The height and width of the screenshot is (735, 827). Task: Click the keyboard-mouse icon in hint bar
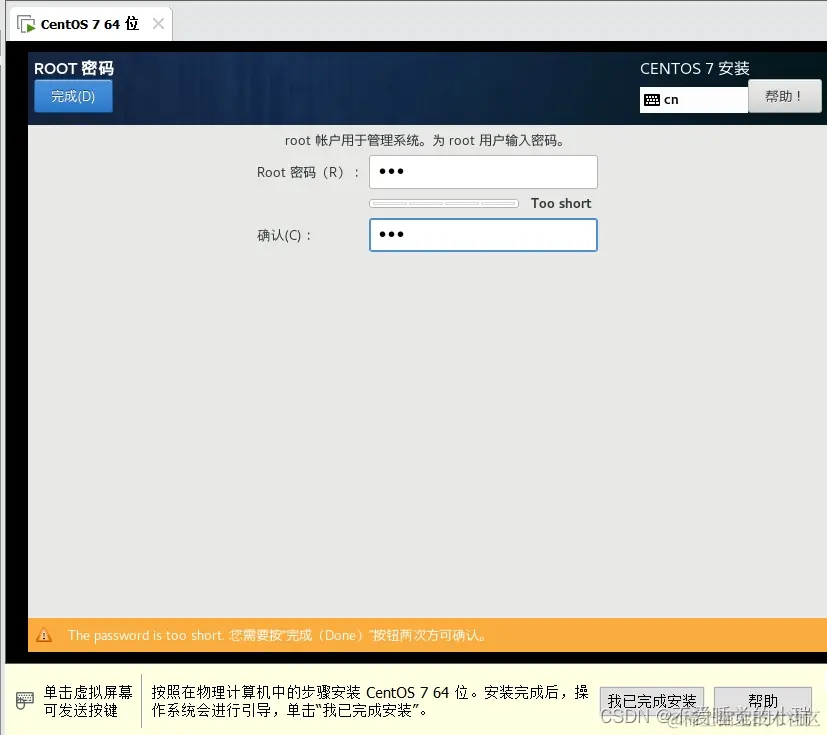click(x=24, y=701)
